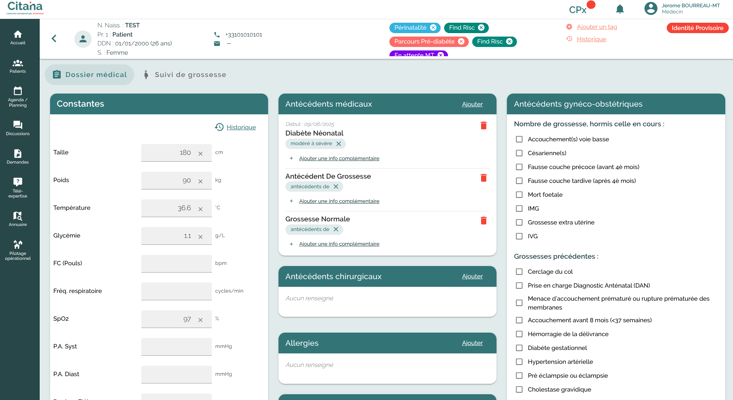733x400 pixels.
Task: Check Césarienne(s) box
Action: (x=519, y=153)
